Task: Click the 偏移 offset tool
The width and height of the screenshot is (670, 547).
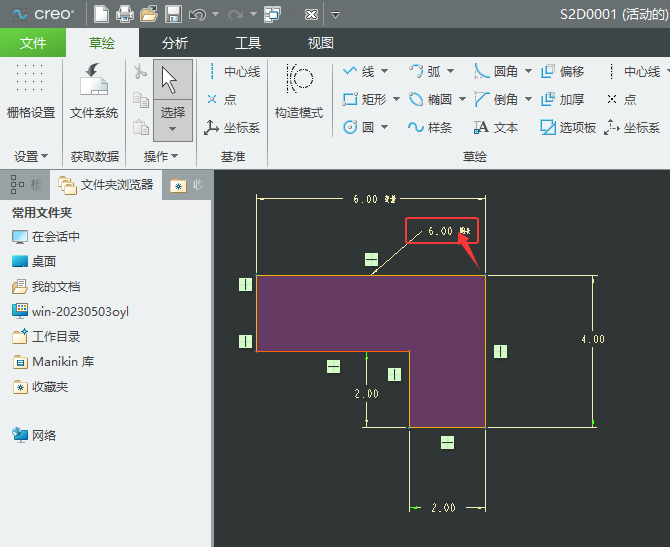Action: pyautogui.click(x=563, y=71)
